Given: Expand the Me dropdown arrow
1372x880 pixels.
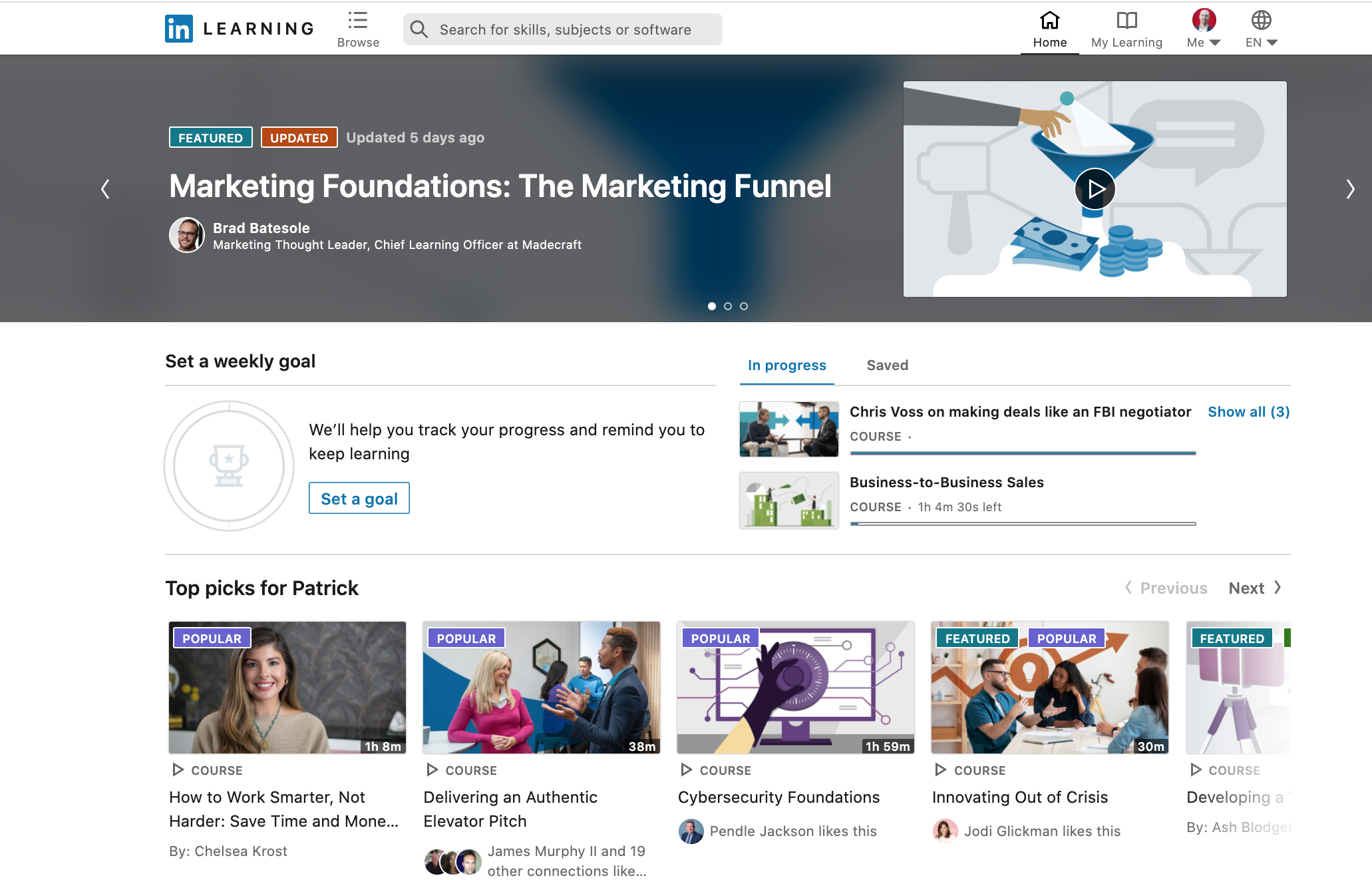Looking at the screenshot, I should coord(1214,43).
